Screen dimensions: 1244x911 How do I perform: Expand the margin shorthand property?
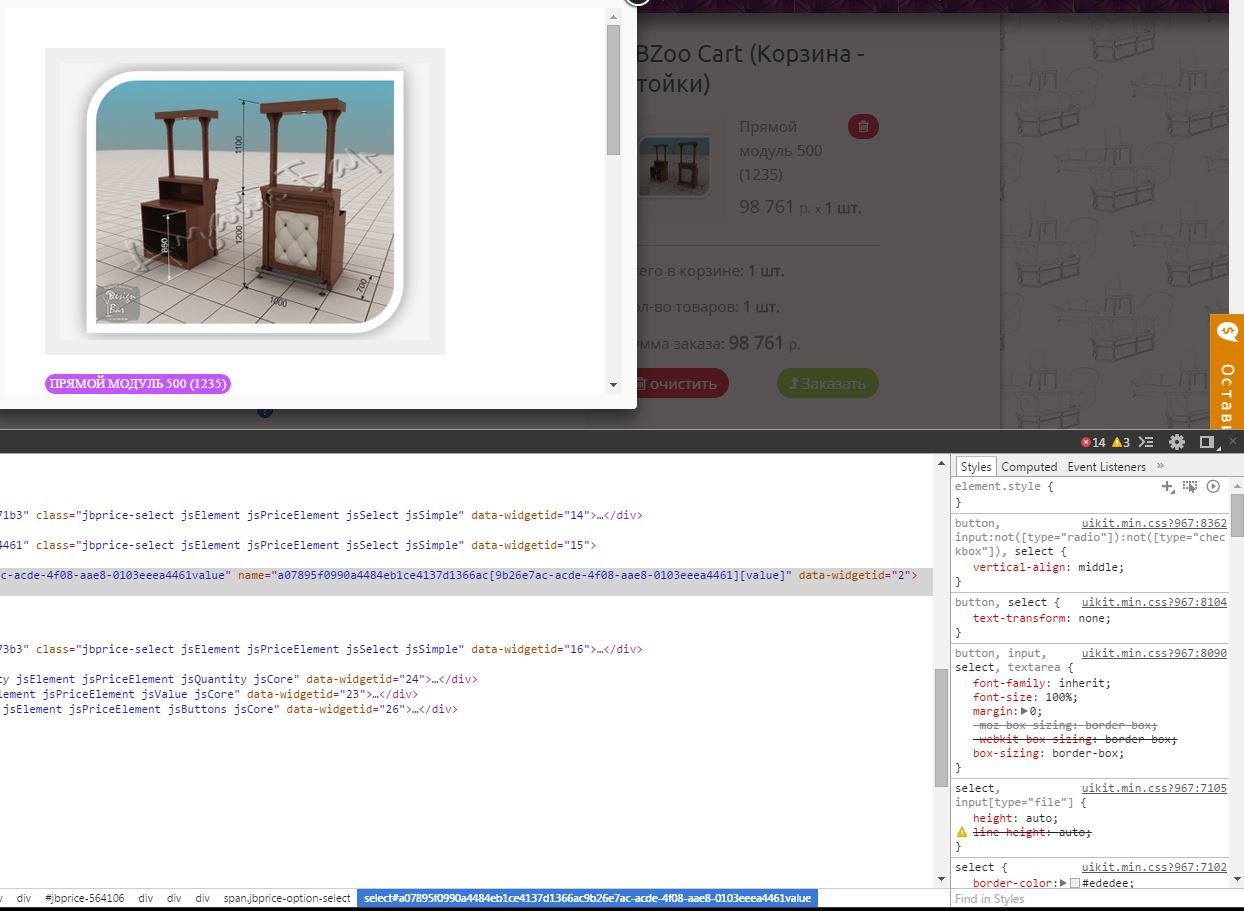[1024, 711]
